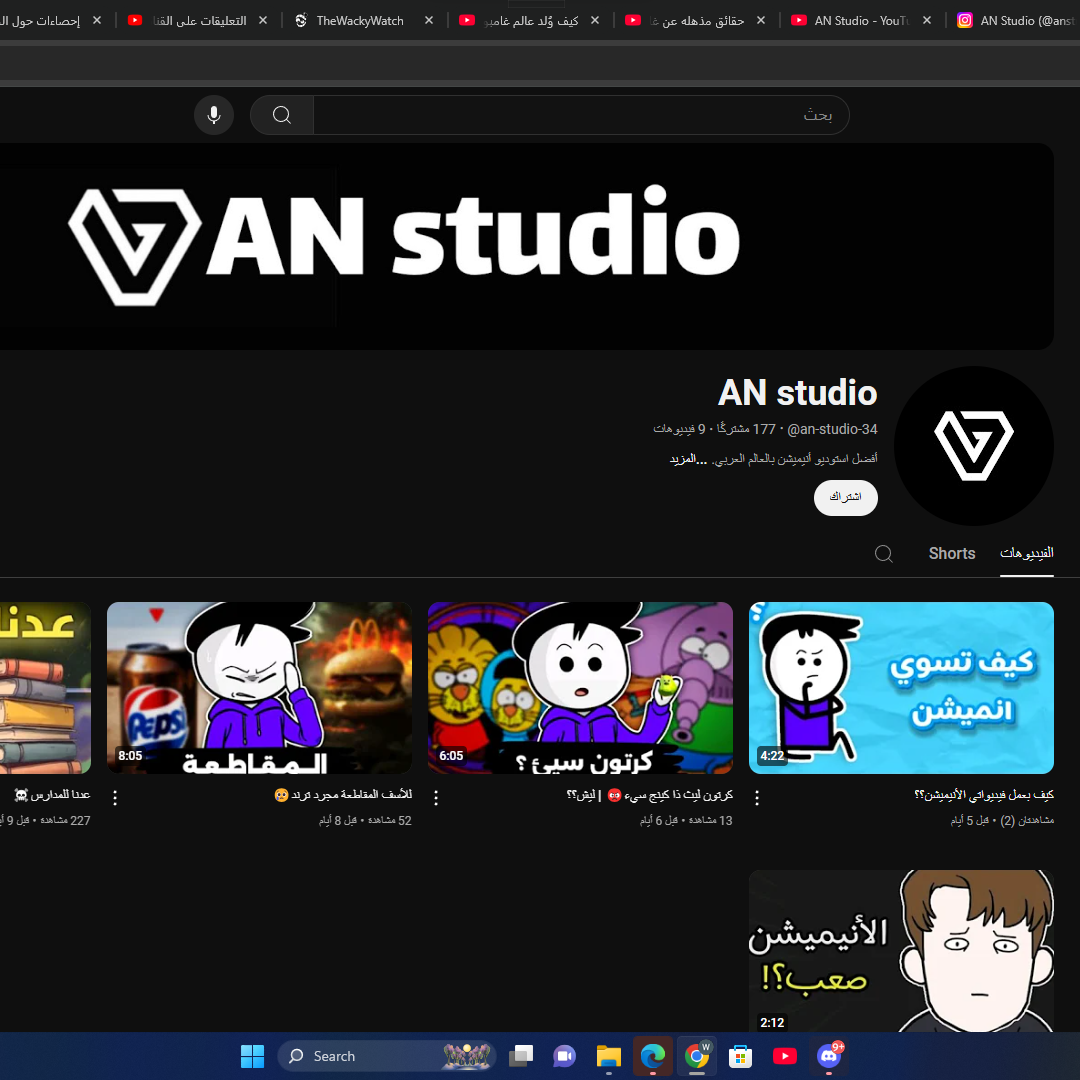Close the "إحصاءات حول" browser tab
This screenshot has height=1080, width=1080.
pos(97,21)
